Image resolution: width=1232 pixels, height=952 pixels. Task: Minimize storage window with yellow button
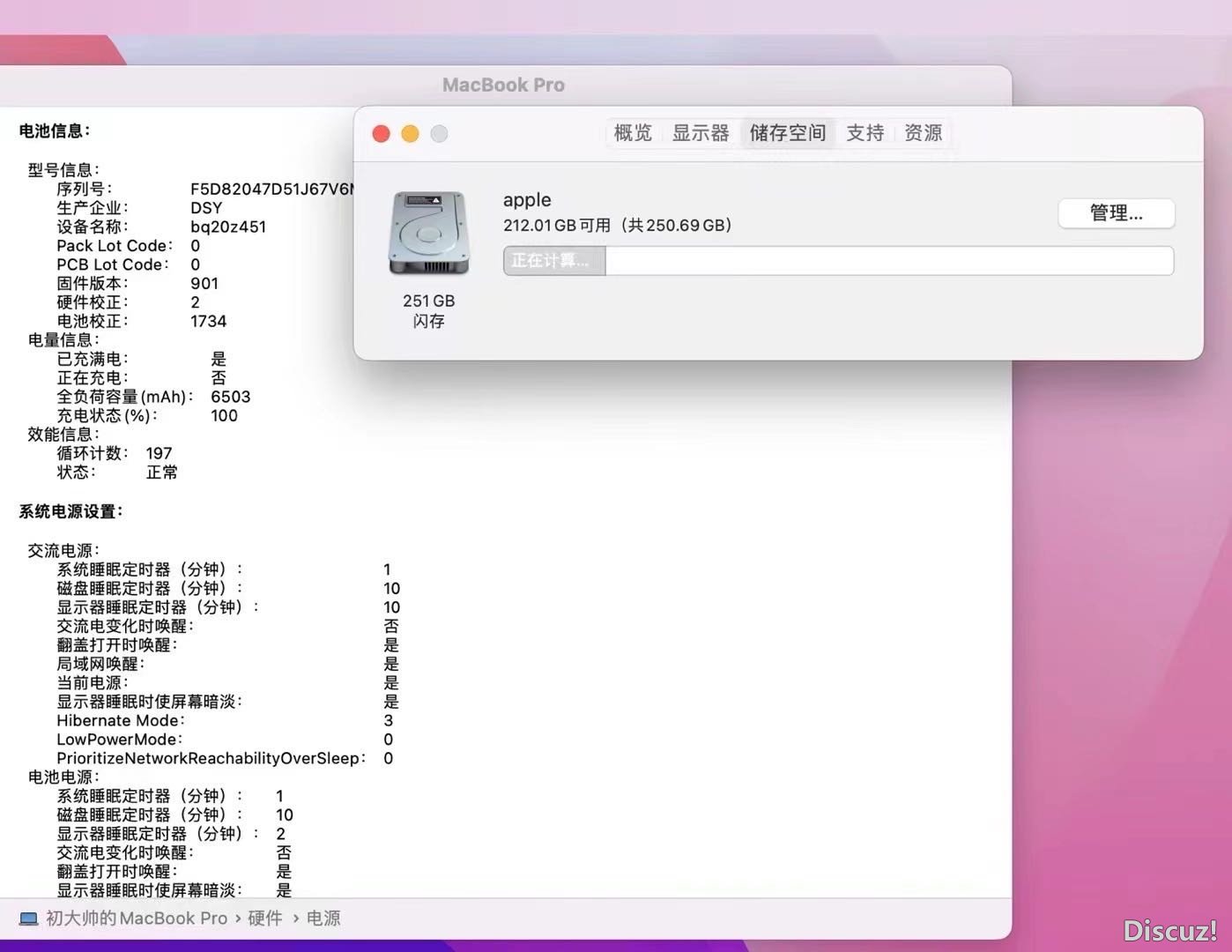coord(410,133)
